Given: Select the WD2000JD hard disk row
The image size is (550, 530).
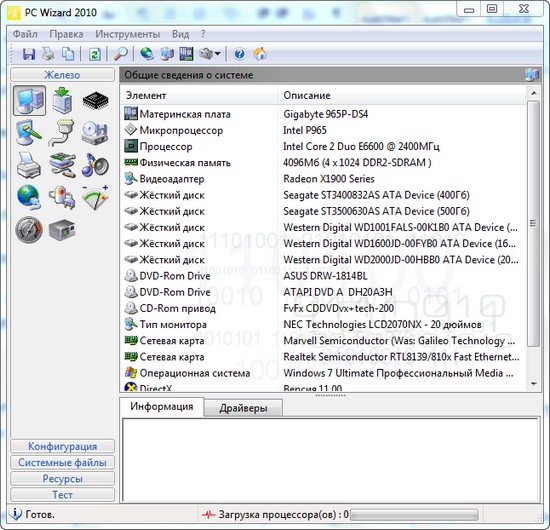Looking at the screenshot, I should [323, 260].
